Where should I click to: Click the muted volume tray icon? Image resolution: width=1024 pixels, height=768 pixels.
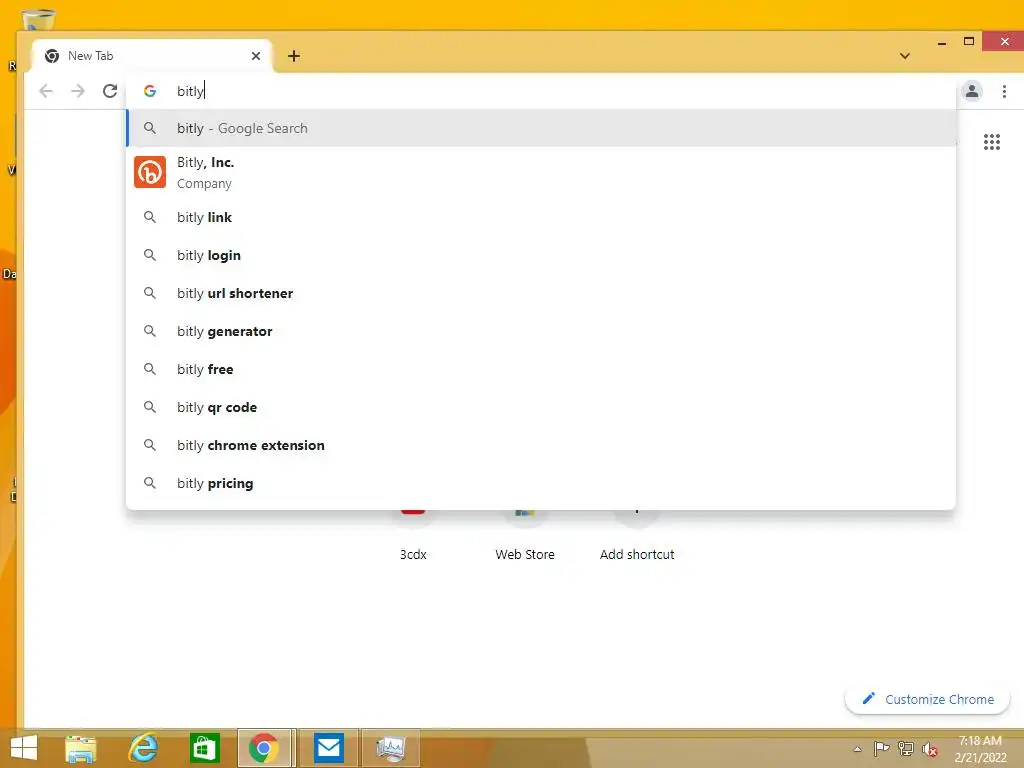click(x=930, y=749)
